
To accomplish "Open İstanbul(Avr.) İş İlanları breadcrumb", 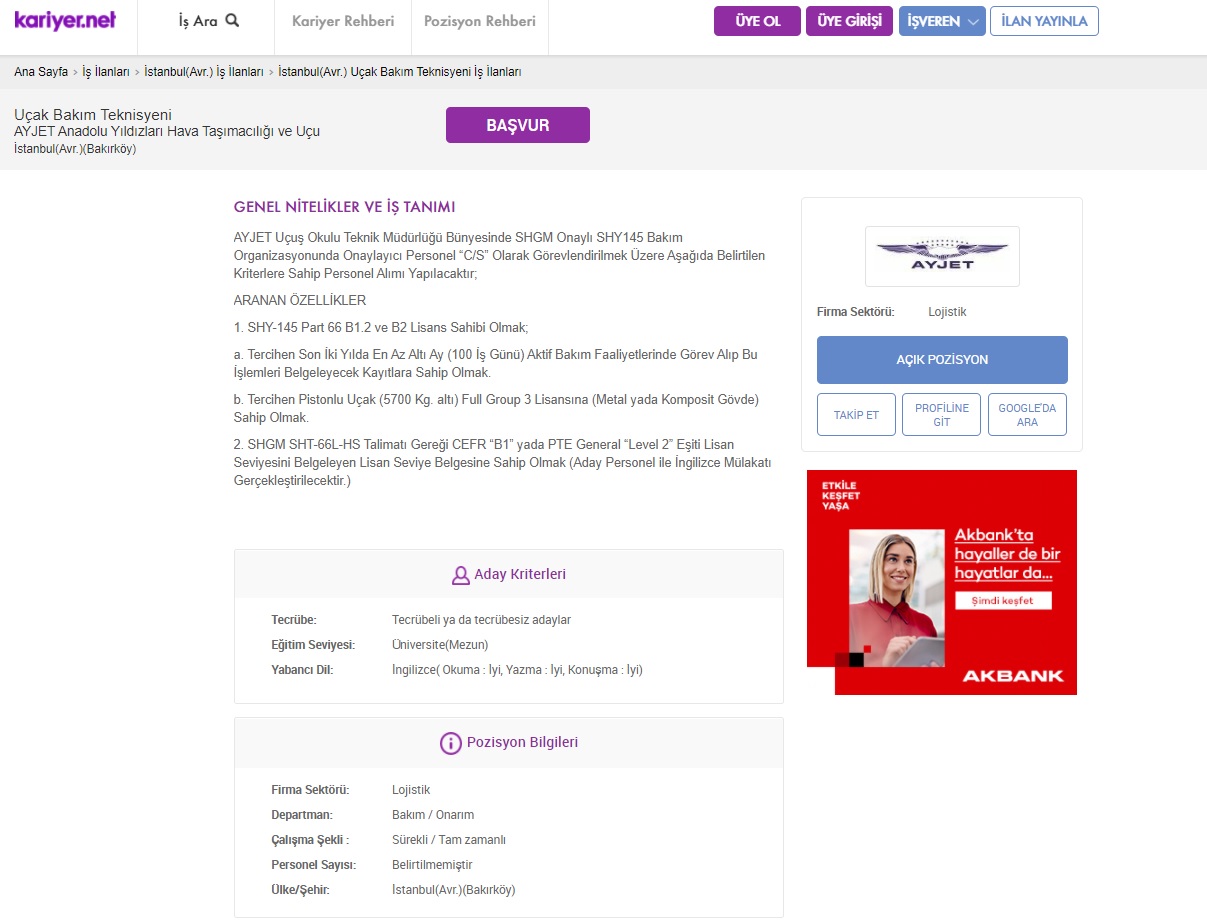I will point(204,72).
